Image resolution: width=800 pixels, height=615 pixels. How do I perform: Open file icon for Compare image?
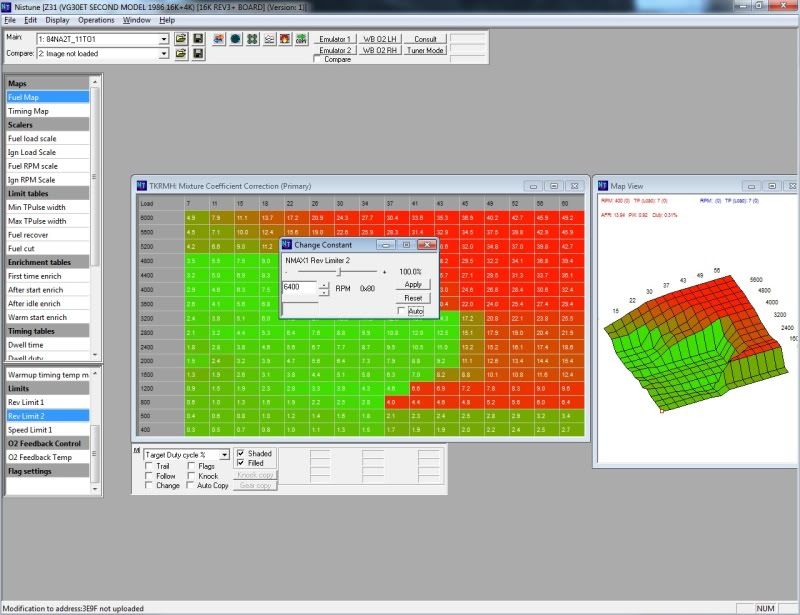pos(181,52)
